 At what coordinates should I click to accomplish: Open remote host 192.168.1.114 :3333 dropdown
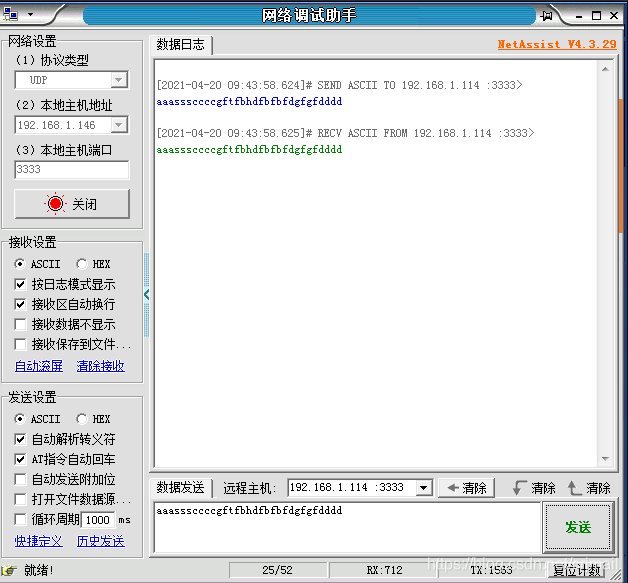[423, 488]
